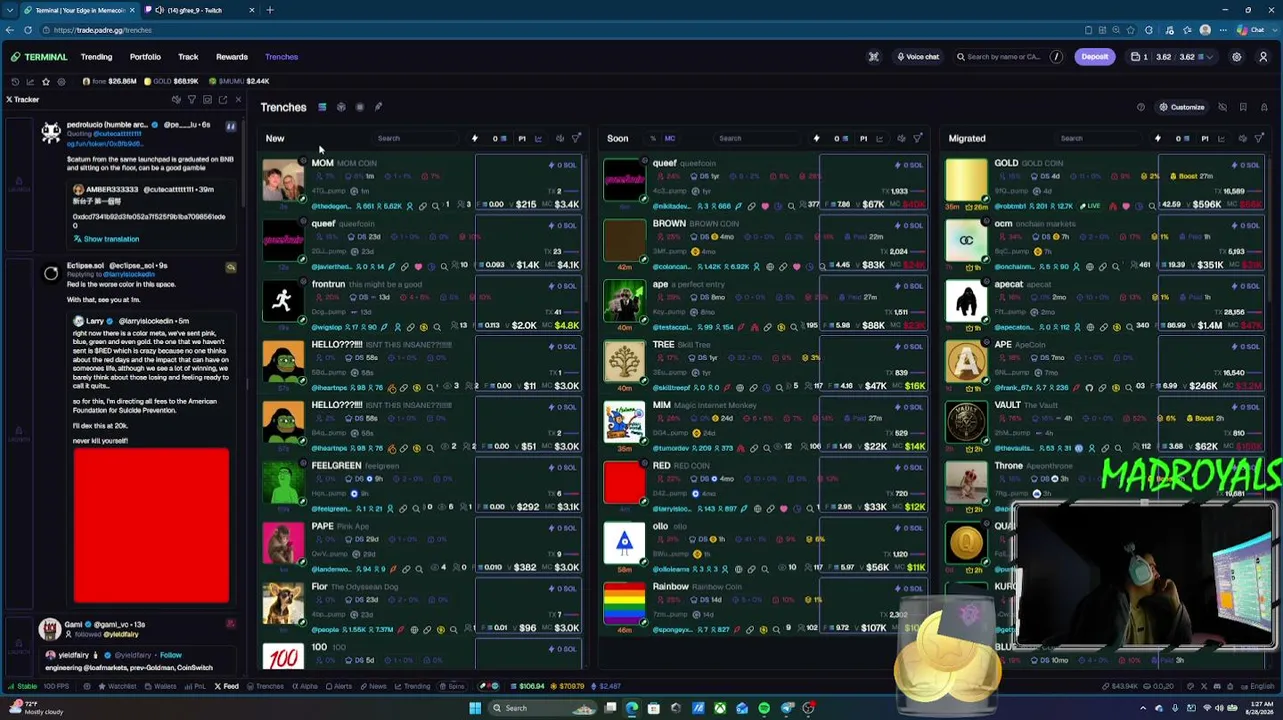The width and height of the screenshot is (1283, 720).
Task: Open the FEELGREEN token row
Action: point(421,487)
